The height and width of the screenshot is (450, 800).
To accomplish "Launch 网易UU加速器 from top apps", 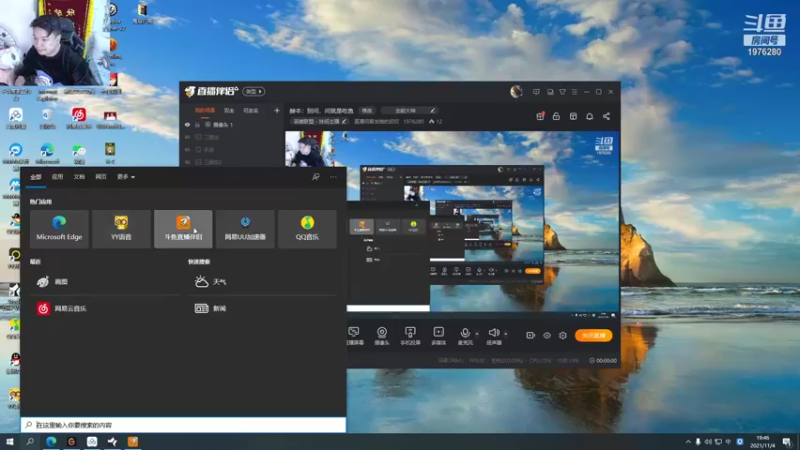I will coord(245,229).
